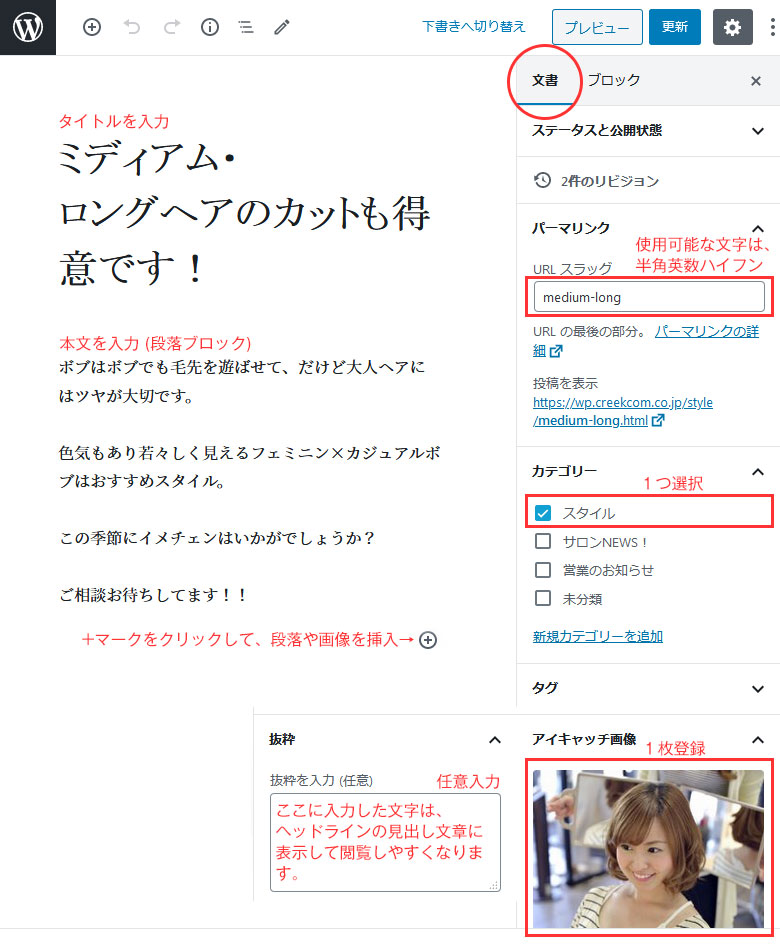780x952 pixels.
Task: Click the undo arrow icon
Action: (x=132, y=27)
